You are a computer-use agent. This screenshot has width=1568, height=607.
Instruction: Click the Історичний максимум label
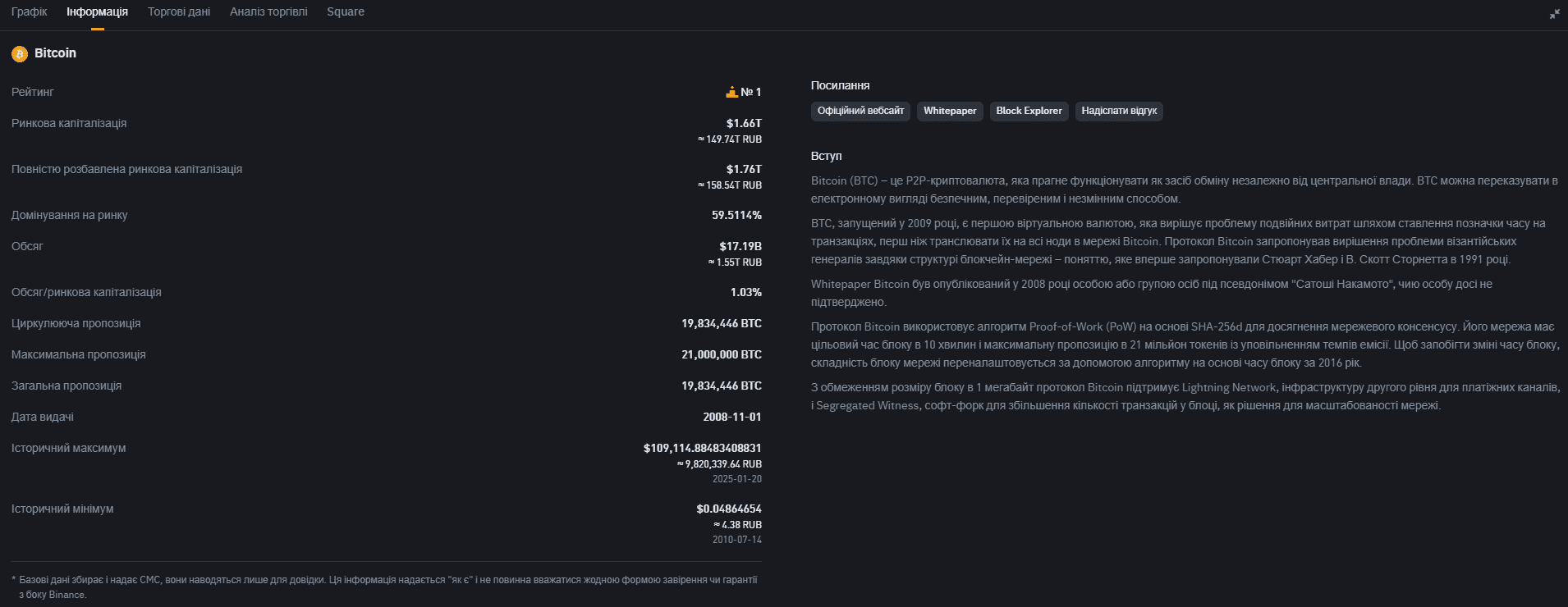pyautogui.click(x=69, y=448)
